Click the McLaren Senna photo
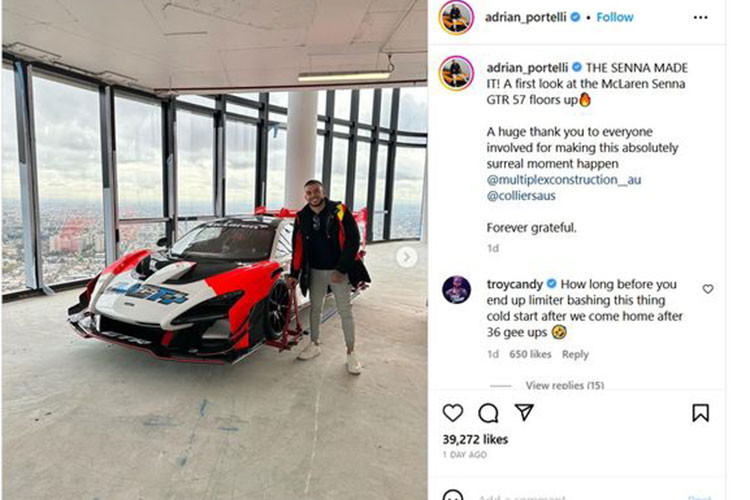Viewport: 750px width, 500px height. coord(214,250)
